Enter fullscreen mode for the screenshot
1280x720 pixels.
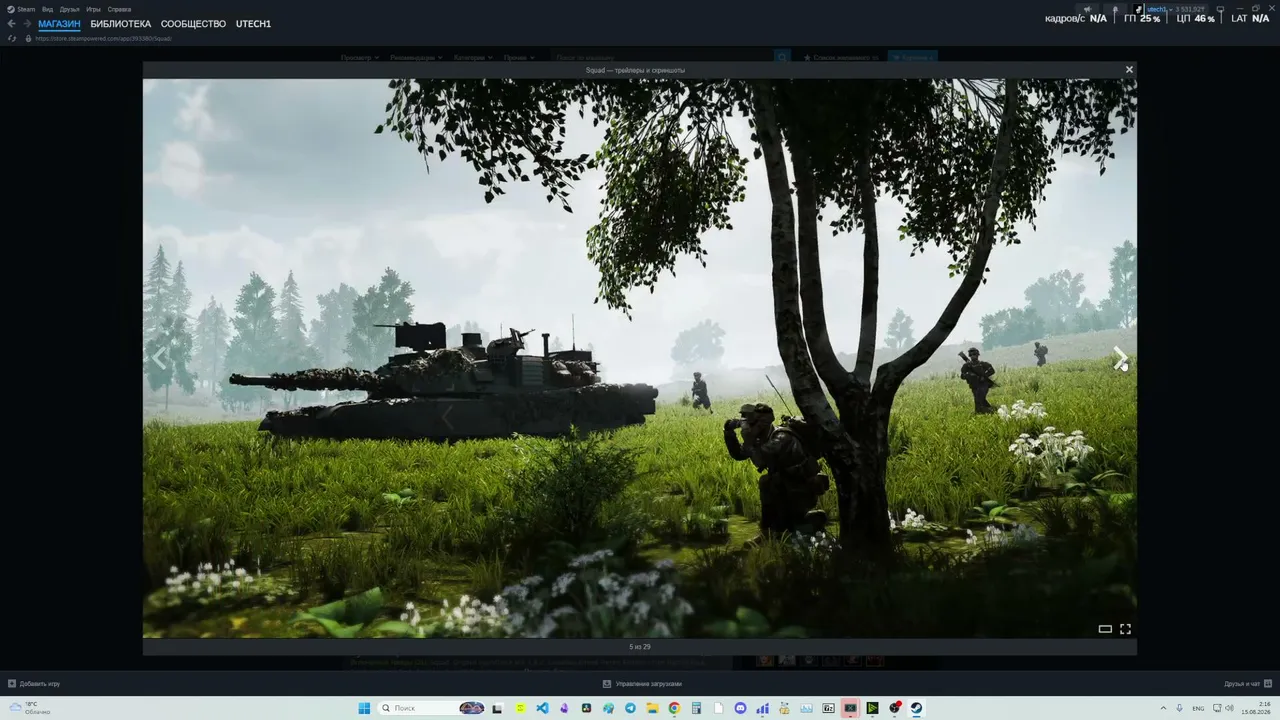click(1125, 629)
